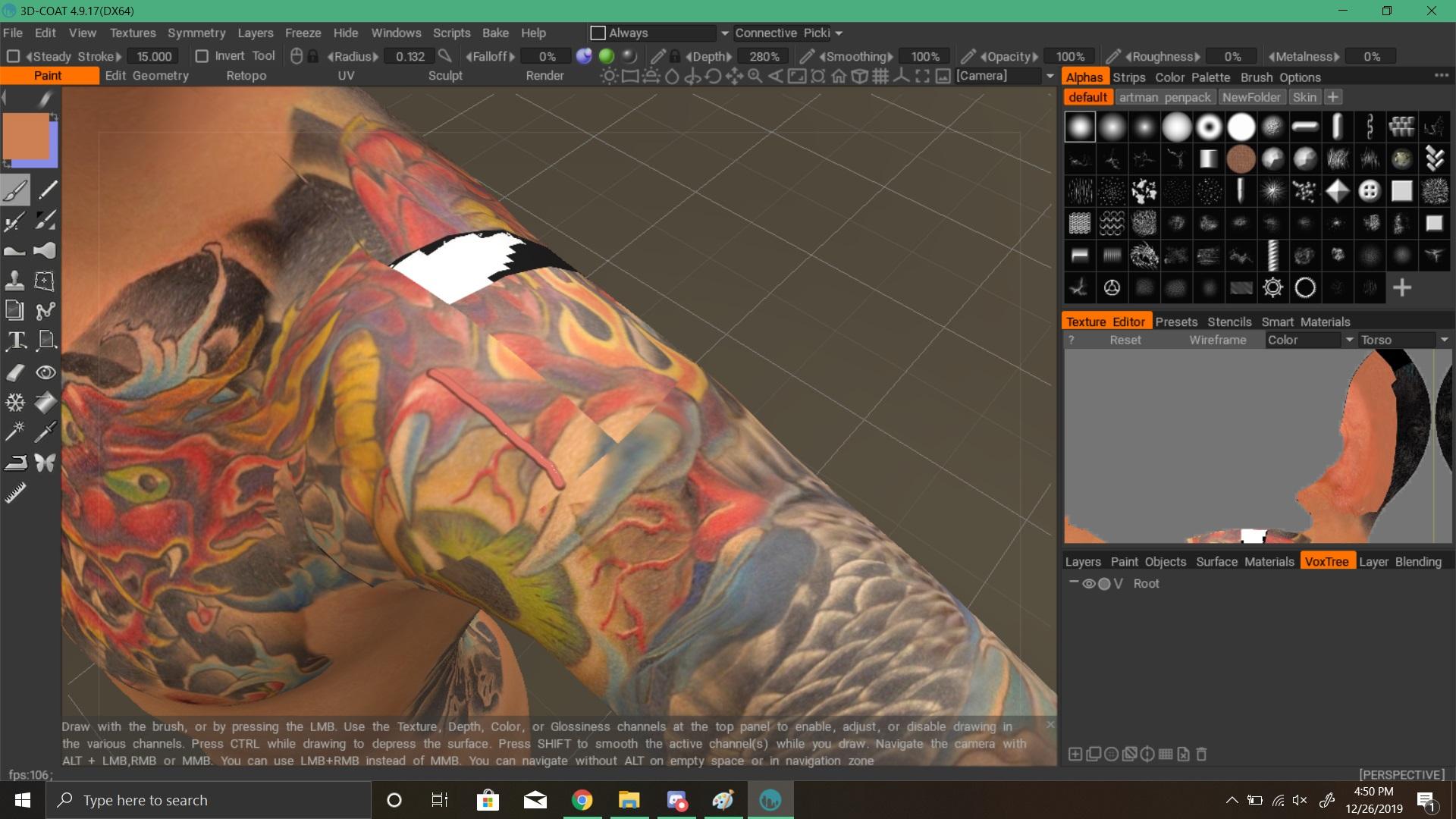Toggle the Invert Tool checkbox
The height and width of the screenshot is (819, 1456).
pos(202,56)
